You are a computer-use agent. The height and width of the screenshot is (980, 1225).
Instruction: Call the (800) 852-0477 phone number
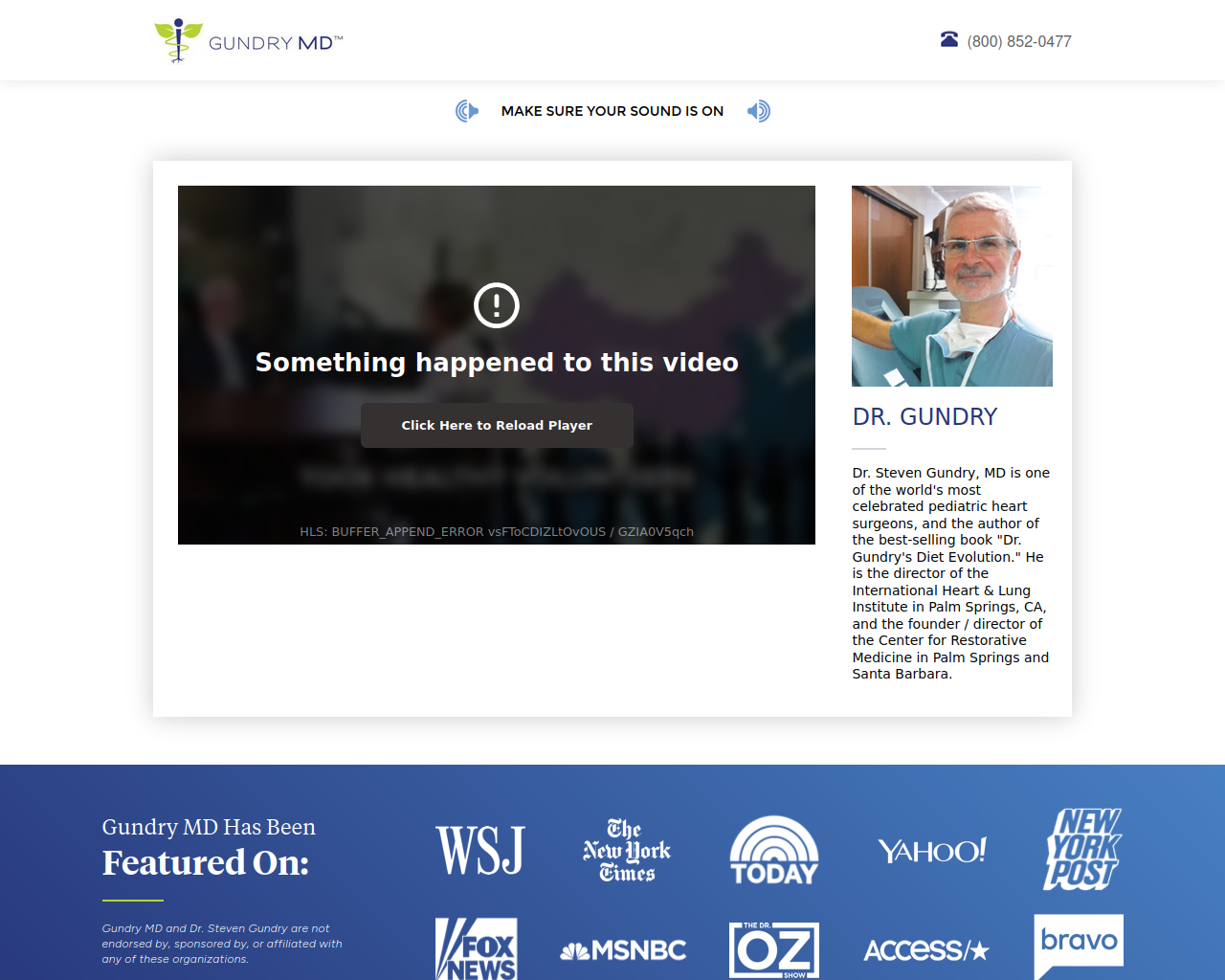pos(1019,41)
